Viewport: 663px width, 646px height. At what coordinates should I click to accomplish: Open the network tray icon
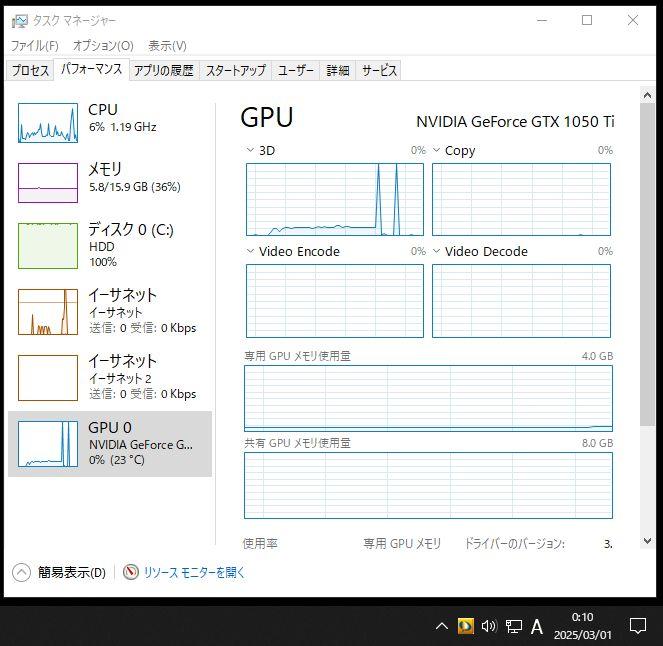tap(514, 626)
